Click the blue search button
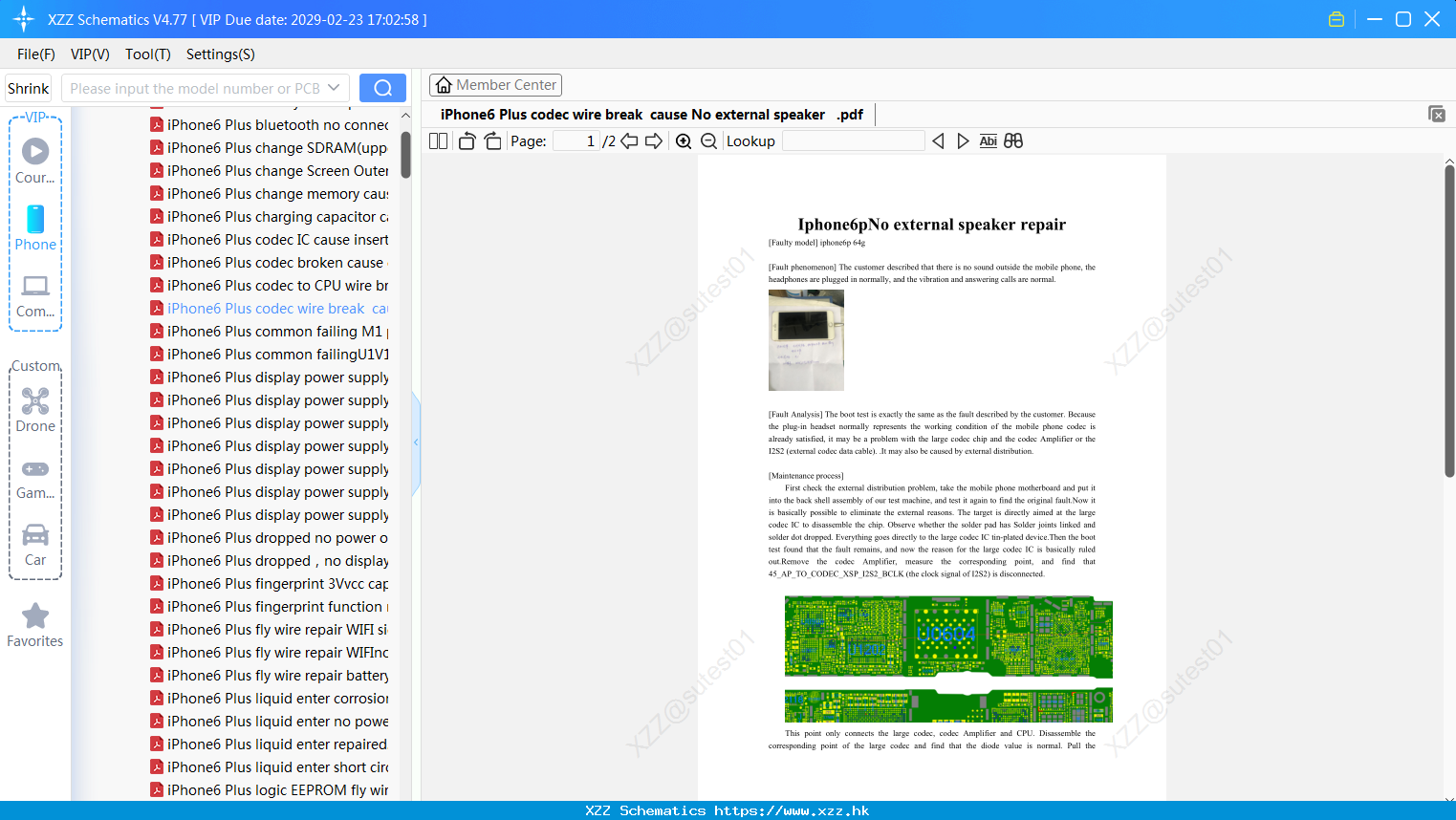The image size is (1456, 820). pos(382,88)
